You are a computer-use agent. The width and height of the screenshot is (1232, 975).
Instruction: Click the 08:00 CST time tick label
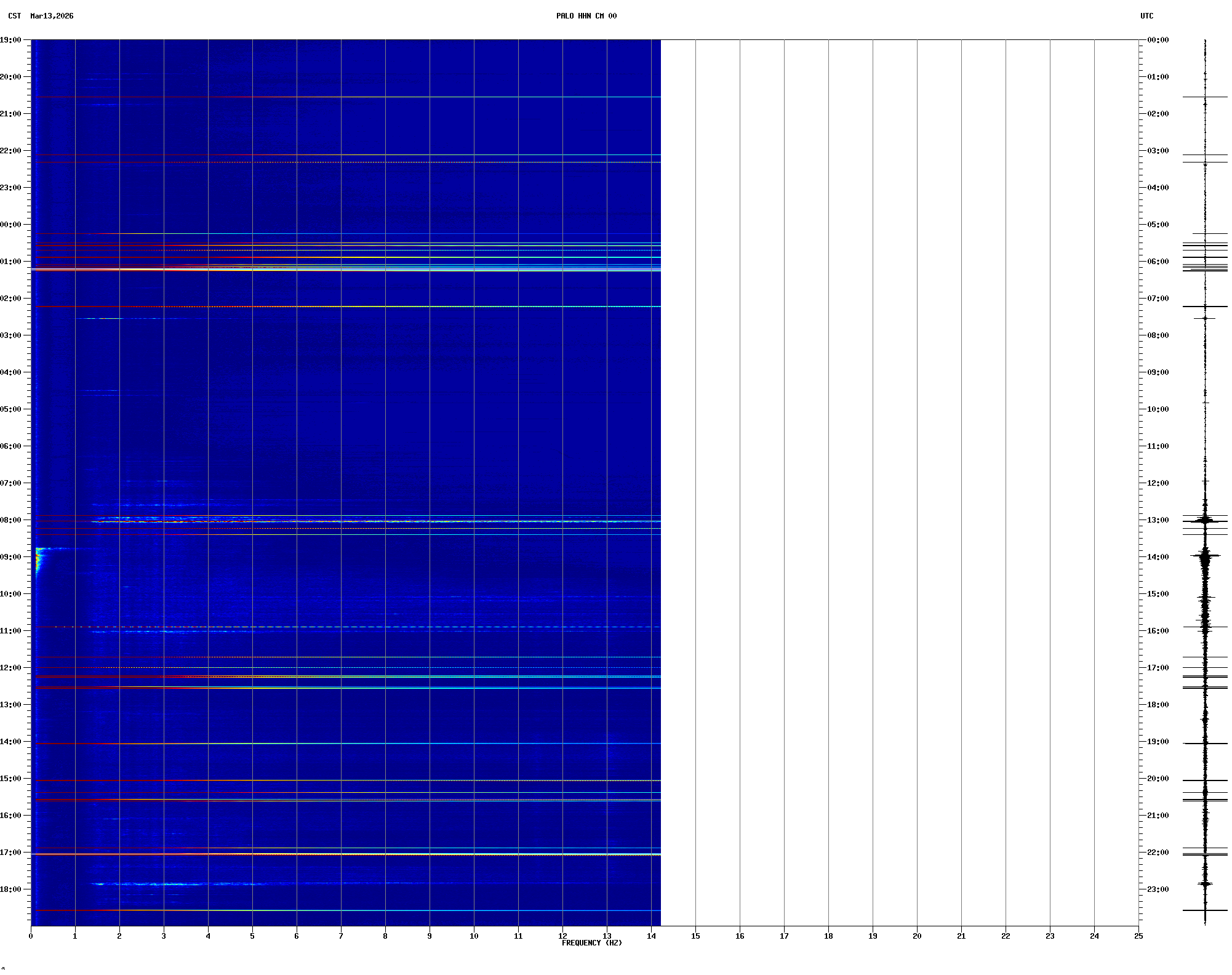pyautogui.click(x=10, y=520)
